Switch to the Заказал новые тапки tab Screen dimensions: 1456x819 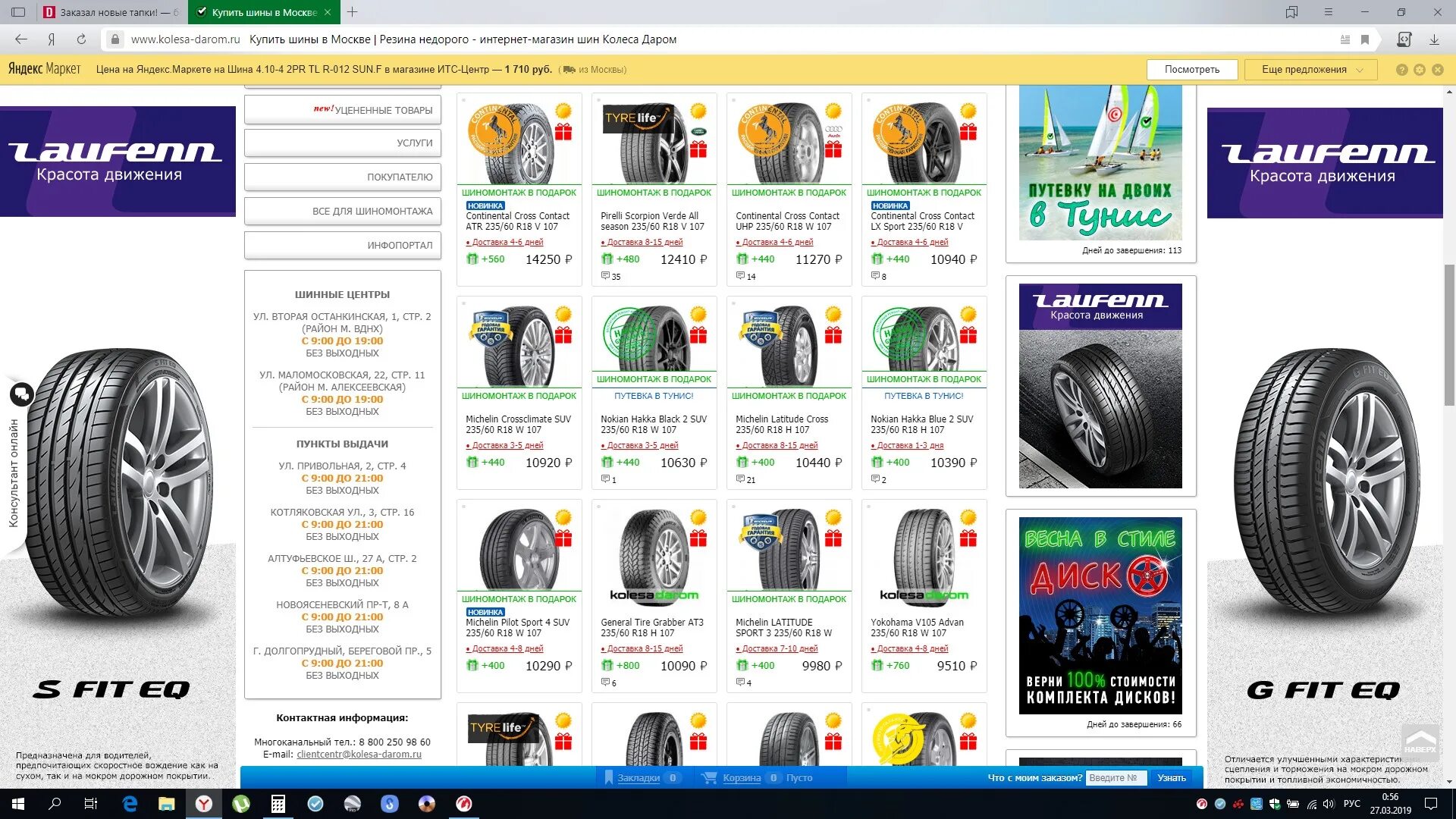pos(111,12)
